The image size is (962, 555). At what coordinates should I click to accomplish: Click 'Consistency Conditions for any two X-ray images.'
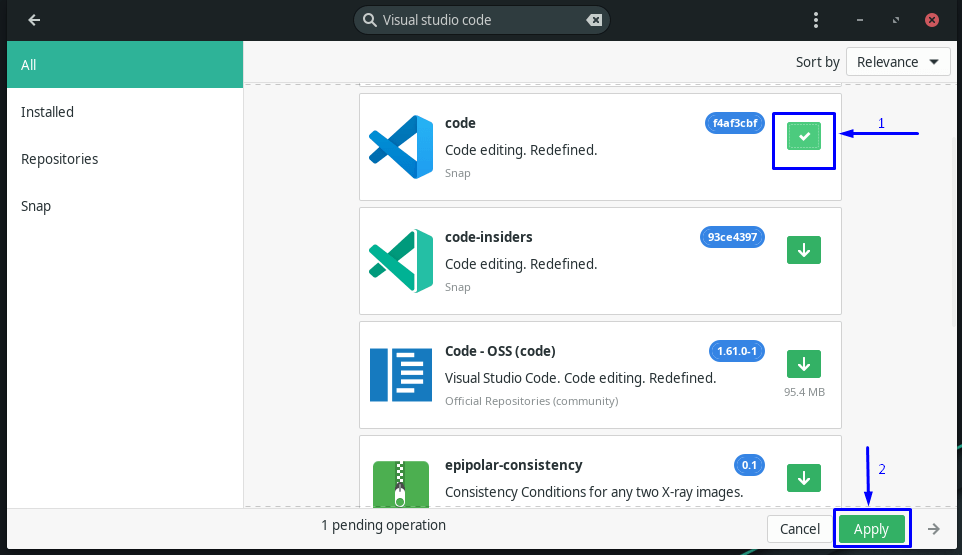point(594,492)
